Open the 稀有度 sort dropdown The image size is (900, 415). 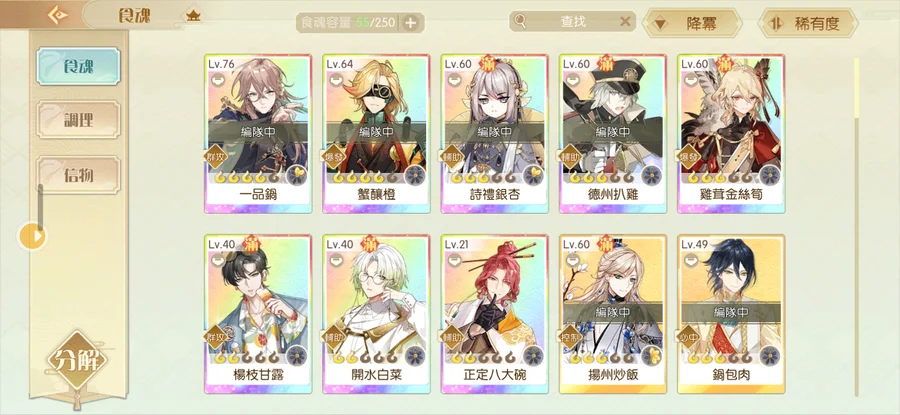(808, 24)
